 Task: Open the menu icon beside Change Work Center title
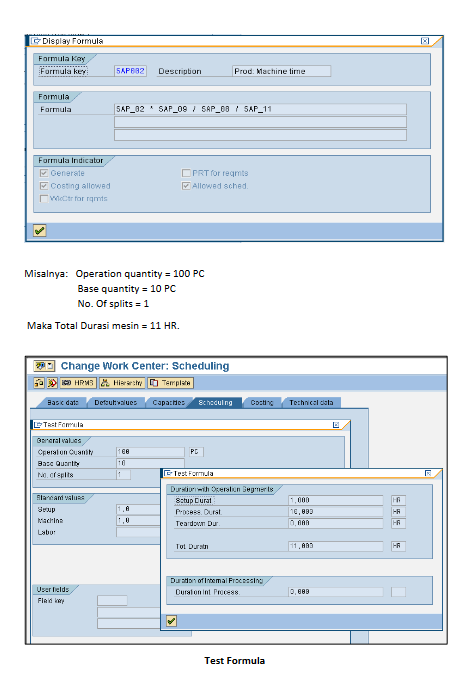(x=45, y=366)
